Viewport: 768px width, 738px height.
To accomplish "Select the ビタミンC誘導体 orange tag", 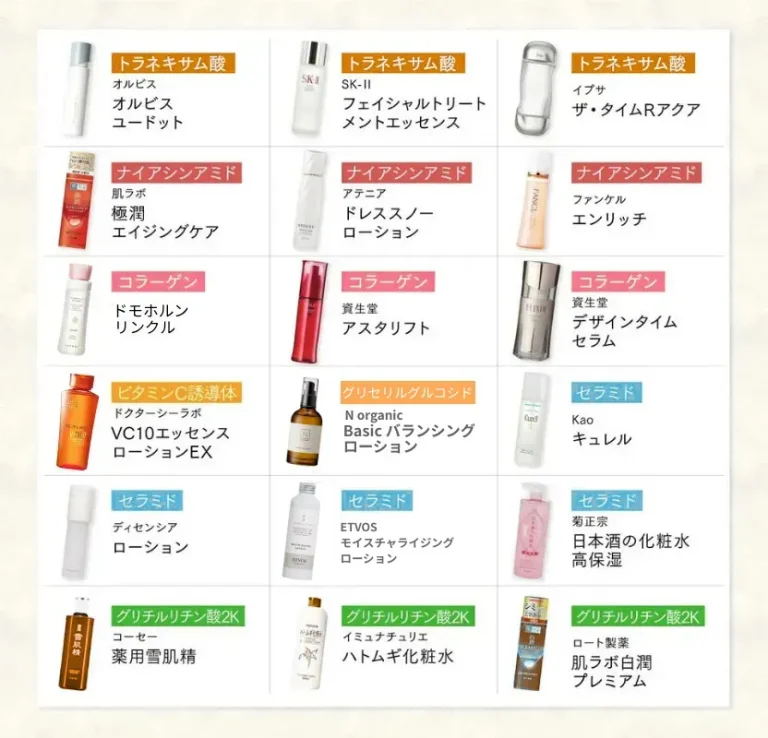I will 177,392.
